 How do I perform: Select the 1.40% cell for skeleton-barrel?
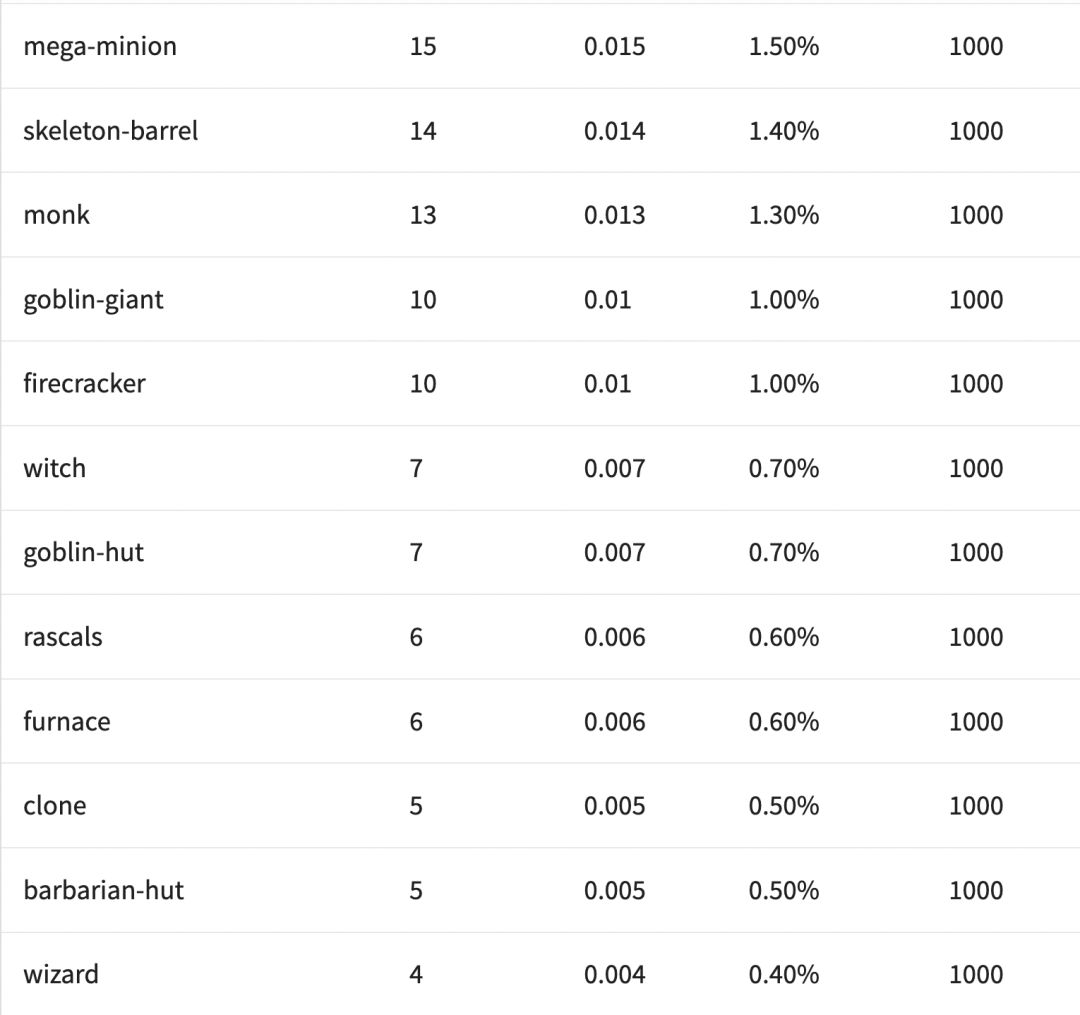coord(784,131)
